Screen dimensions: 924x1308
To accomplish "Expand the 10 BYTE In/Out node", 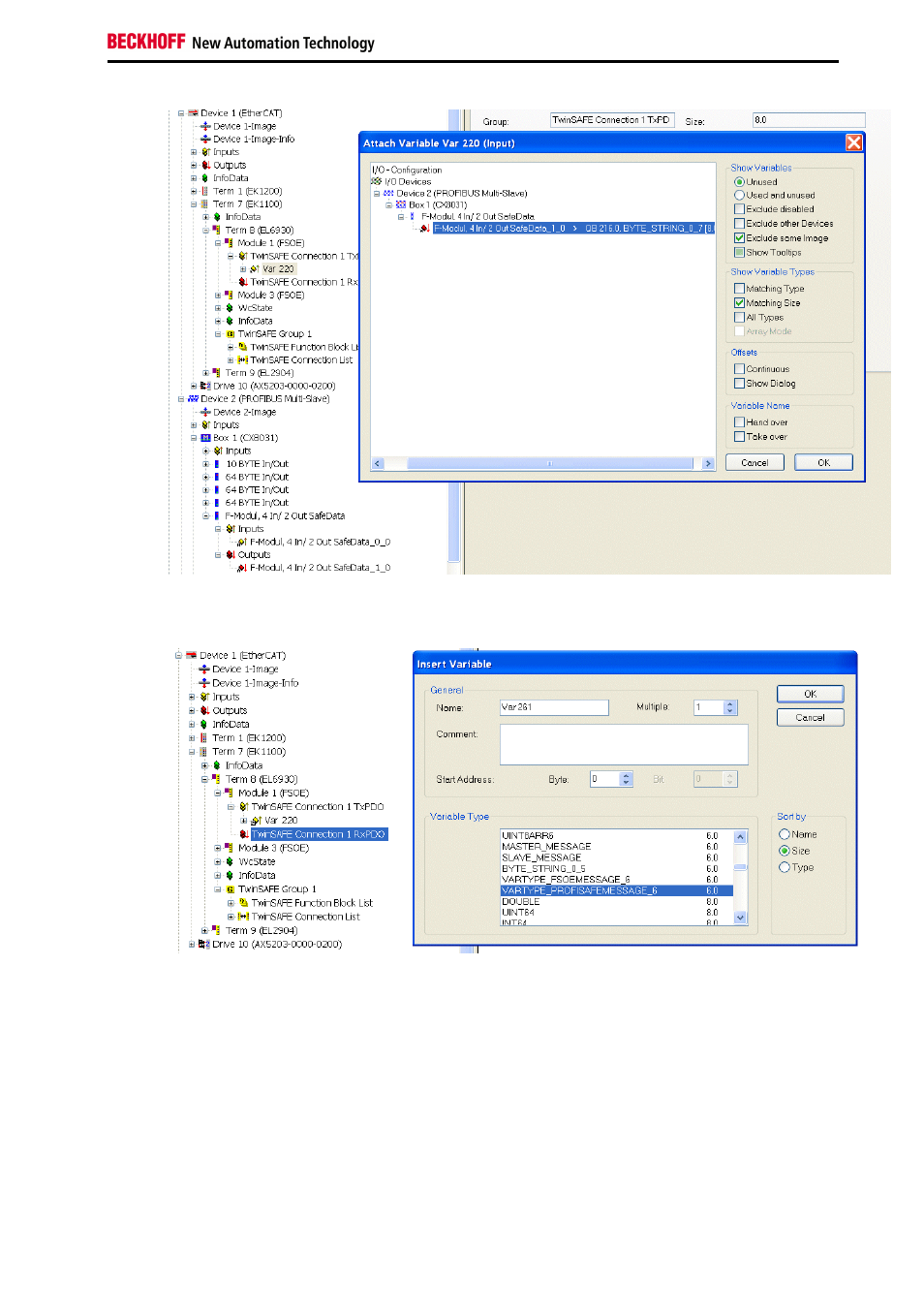I will 205,464.
